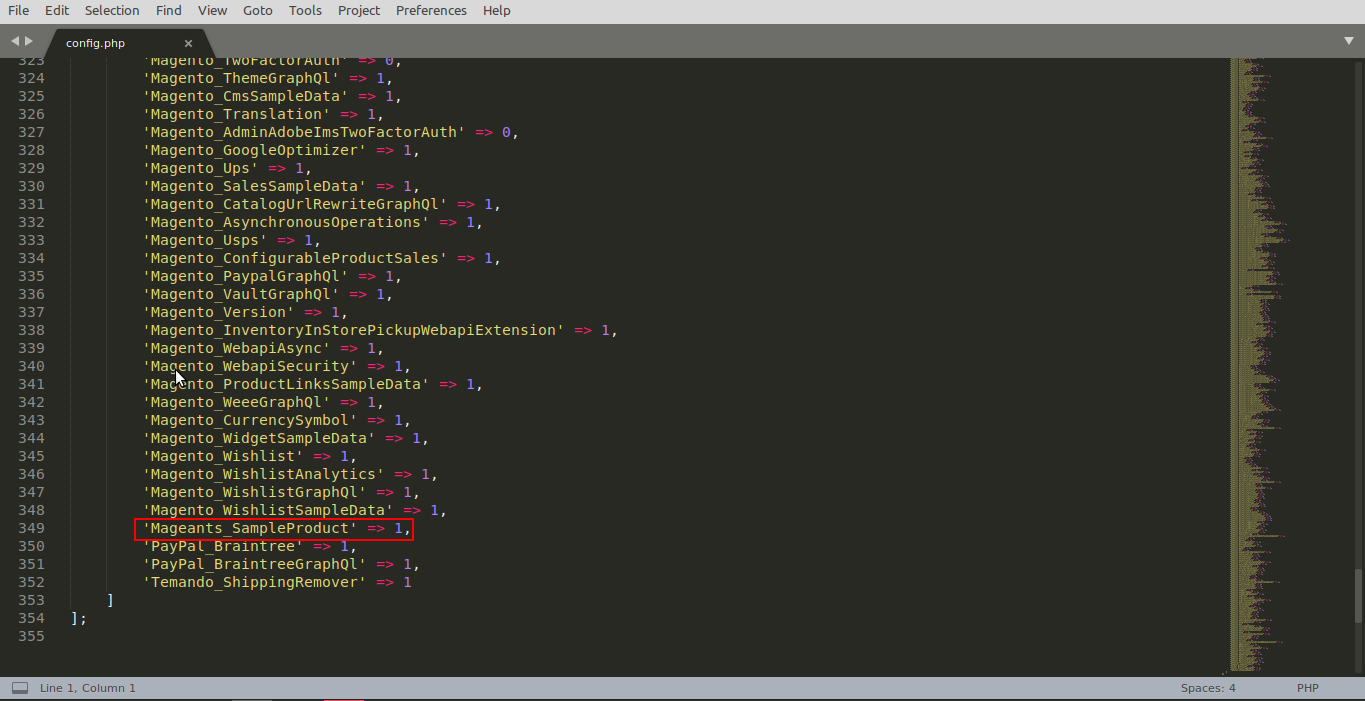The height and width of the screenshot is (701, 1365).
Task: Close the config.php tab
Action: tap(188, 43)
